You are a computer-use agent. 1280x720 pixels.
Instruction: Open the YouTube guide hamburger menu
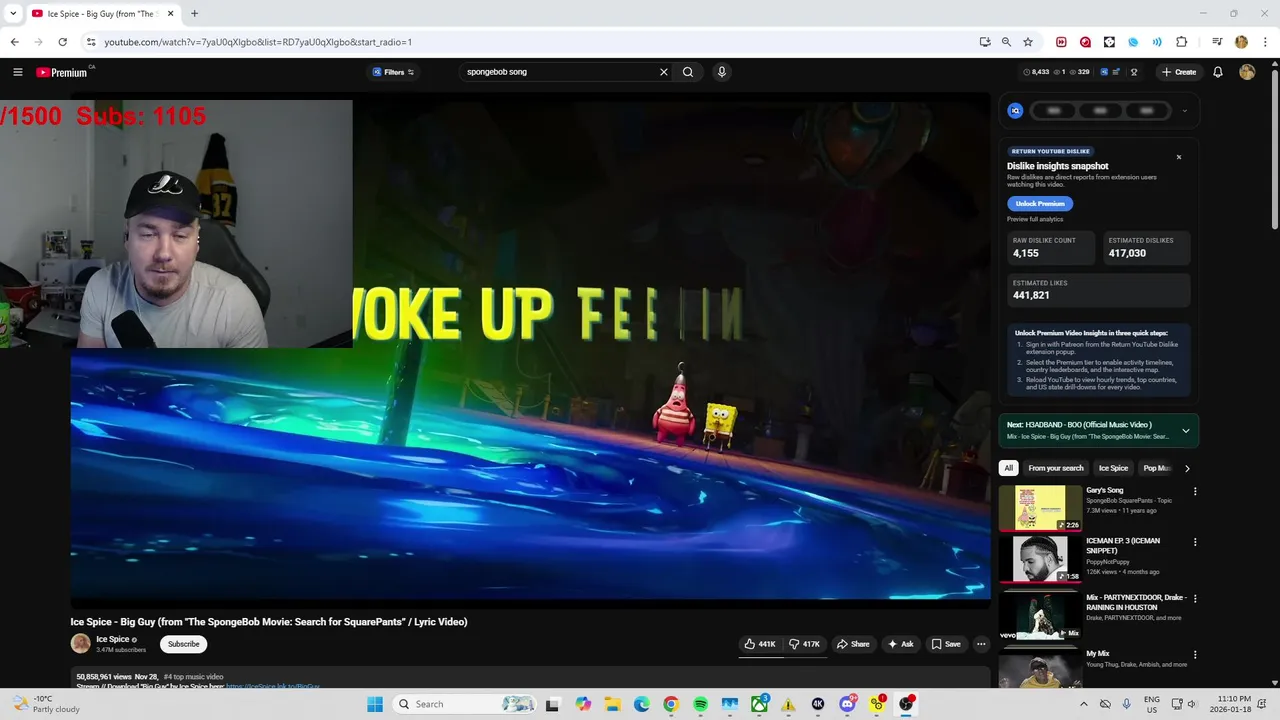click(17, 72)
